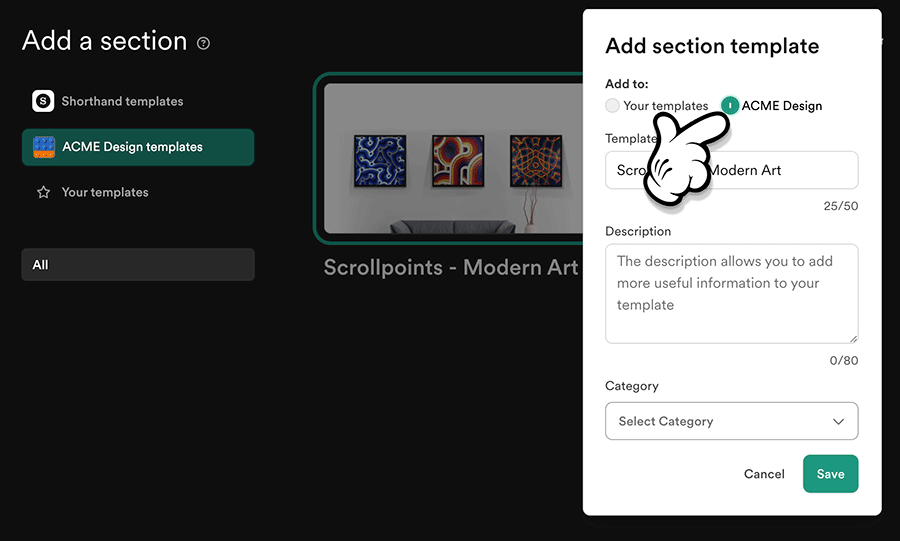Open the help icon beside Add a section
The image size is (900, 541).
(203, 43)
